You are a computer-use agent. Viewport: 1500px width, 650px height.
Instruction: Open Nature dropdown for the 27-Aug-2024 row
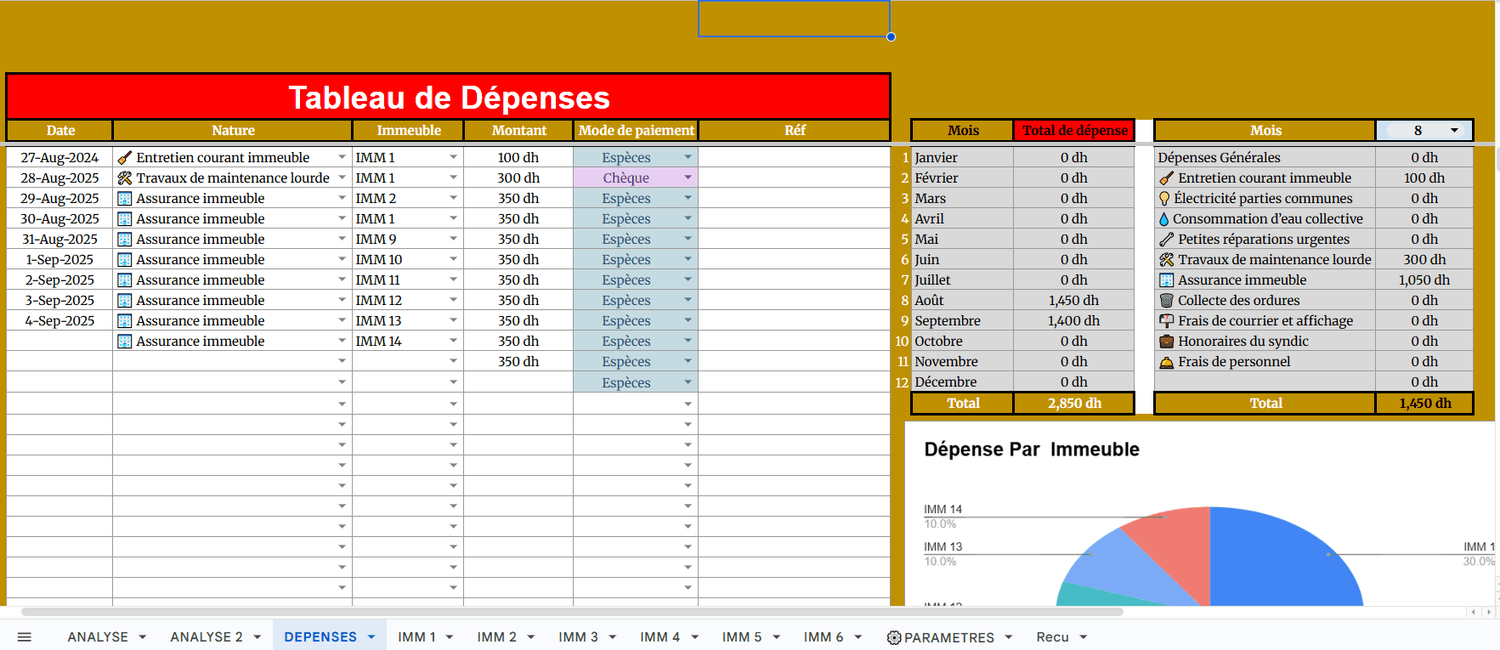[x=342, y=158]
